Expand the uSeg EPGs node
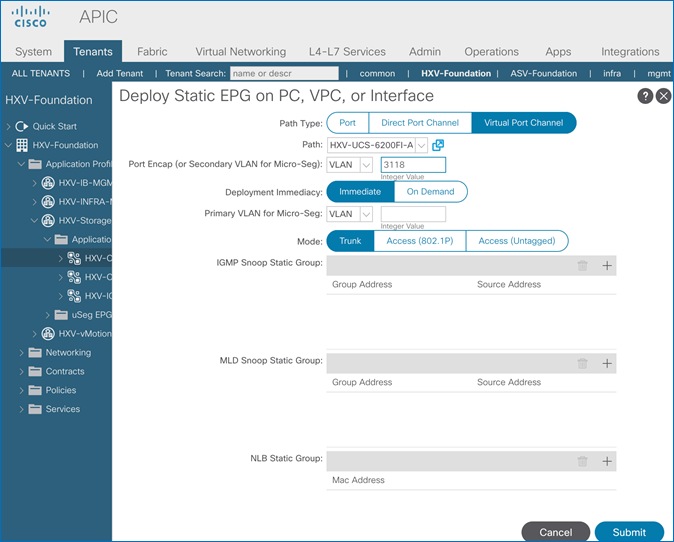 (x=47, y=315)
